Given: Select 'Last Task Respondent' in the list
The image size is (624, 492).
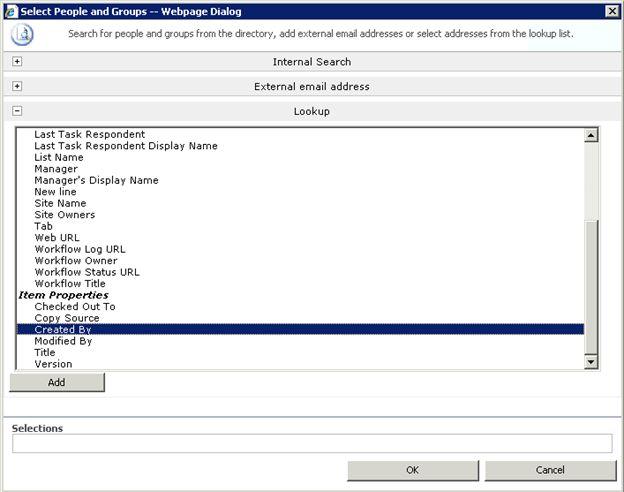Looking at the screenshot, I should pyautogui.click(x=300, y=134).
